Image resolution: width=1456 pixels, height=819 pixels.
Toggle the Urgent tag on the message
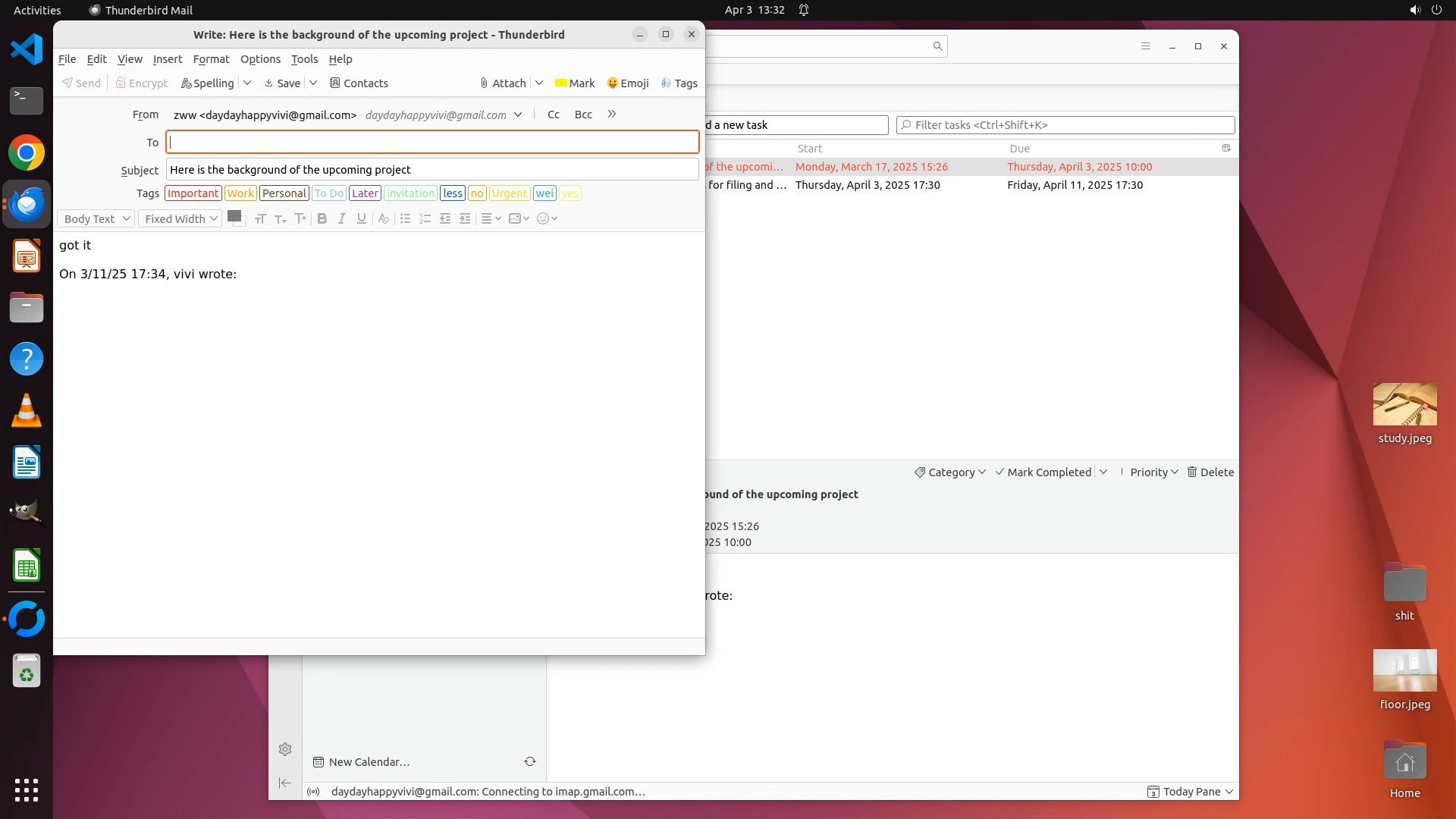(x=509, y=193)
